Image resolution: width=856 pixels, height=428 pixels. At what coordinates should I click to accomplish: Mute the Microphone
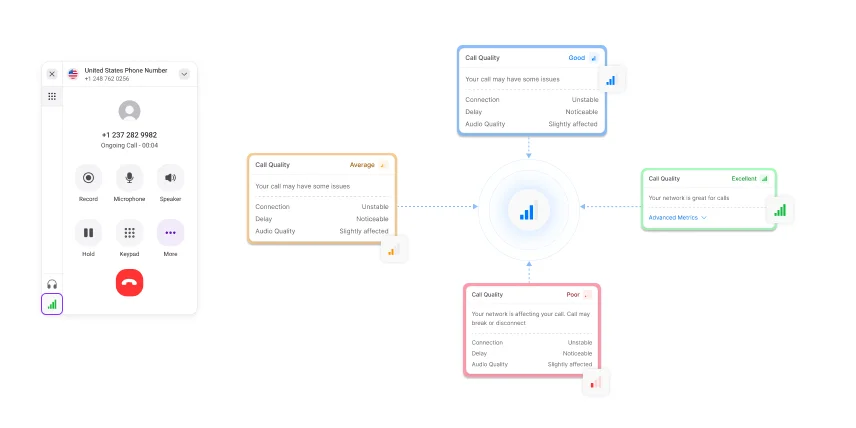click(129, 177)
